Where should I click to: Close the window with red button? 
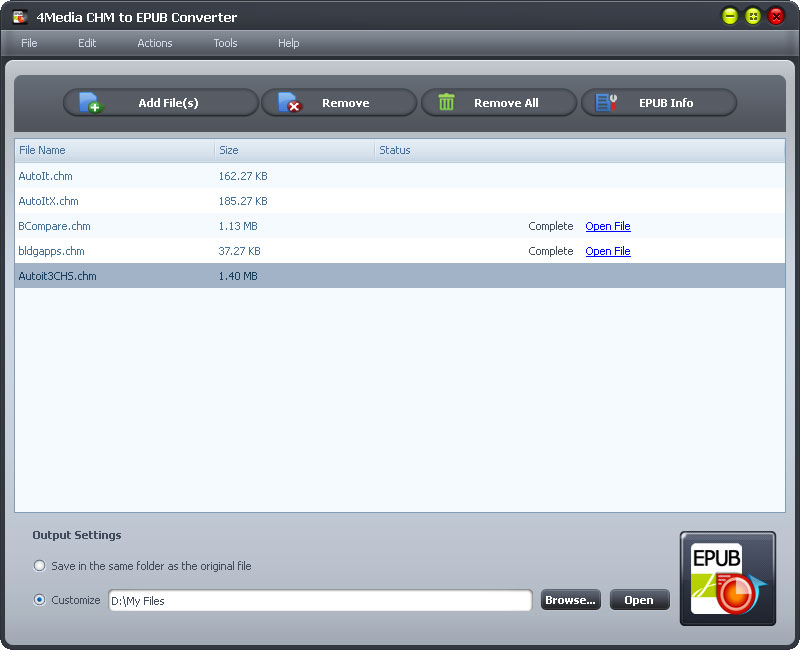tap(776, 16)
